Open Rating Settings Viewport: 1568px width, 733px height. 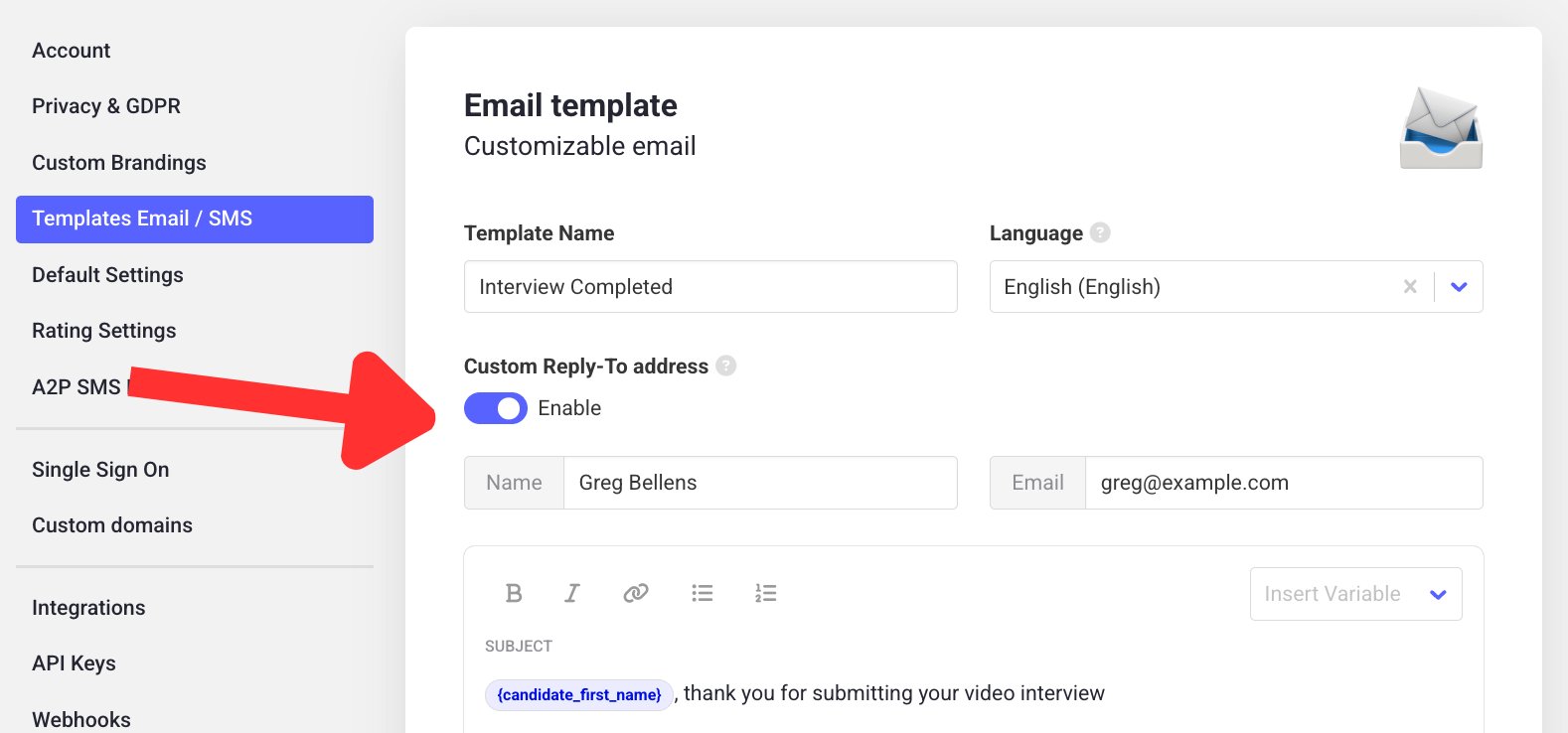[104, 331]
